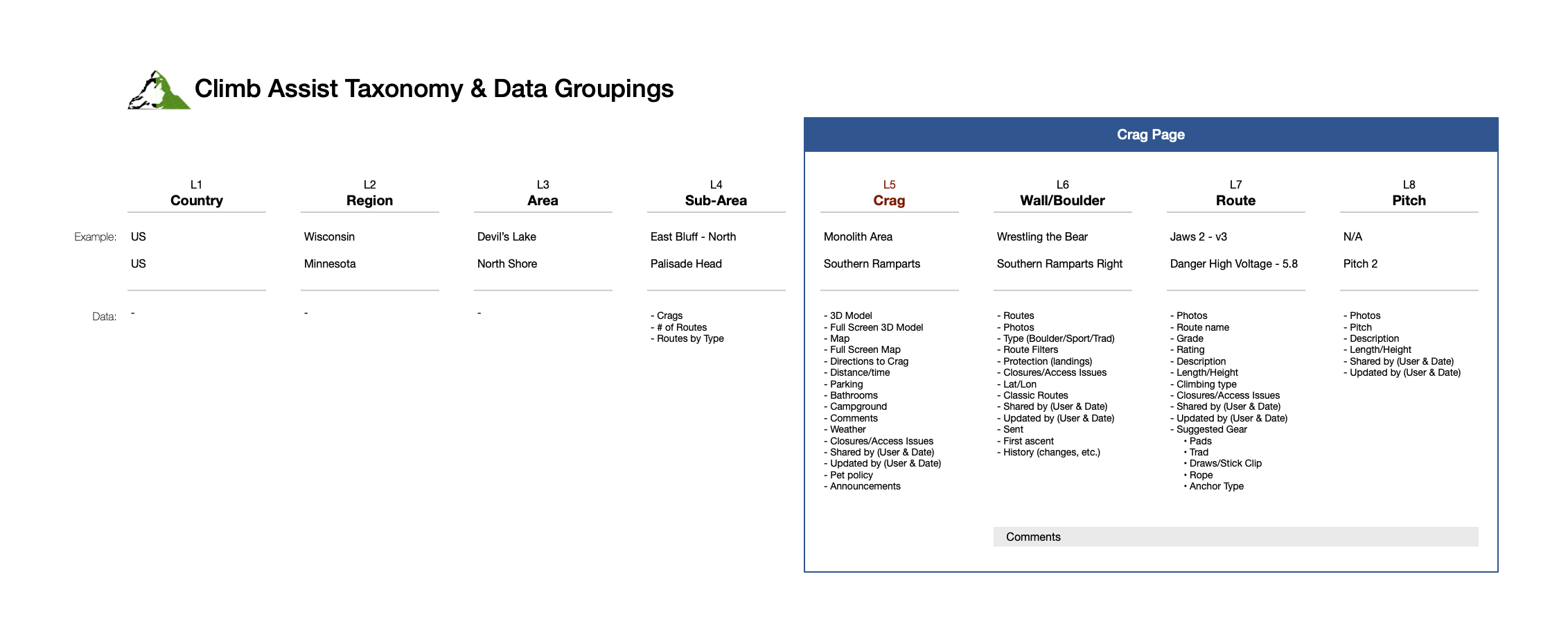Click the Rope gear bullet
The height and width of the screenshot is (642, 1568).
coord(1199,475)
